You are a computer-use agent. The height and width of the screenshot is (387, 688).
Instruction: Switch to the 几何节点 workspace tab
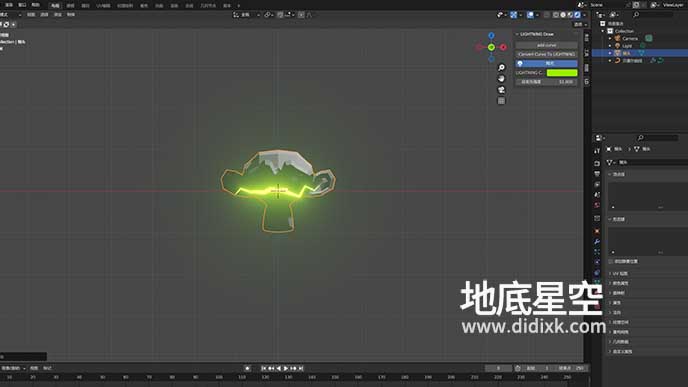pos(208,6)
